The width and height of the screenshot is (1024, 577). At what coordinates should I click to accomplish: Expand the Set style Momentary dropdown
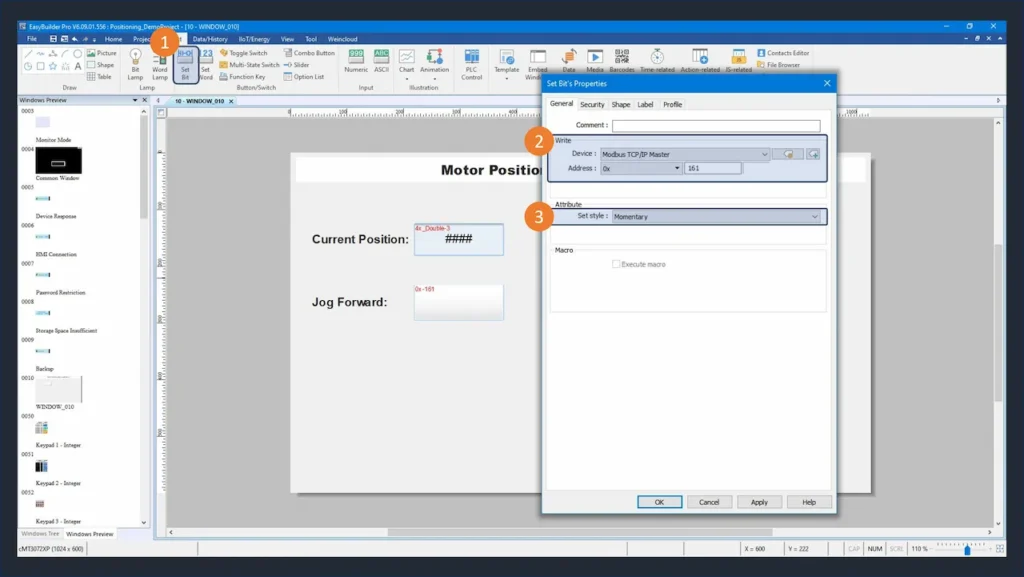point(815,216)
